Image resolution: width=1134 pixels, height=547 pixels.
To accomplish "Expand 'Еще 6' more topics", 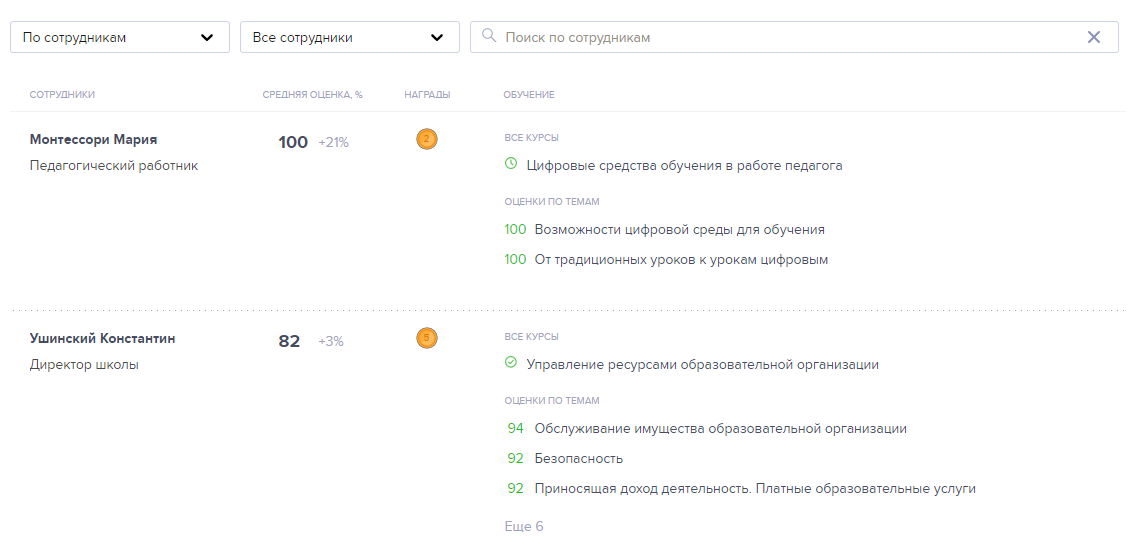I will coord(524,526).
